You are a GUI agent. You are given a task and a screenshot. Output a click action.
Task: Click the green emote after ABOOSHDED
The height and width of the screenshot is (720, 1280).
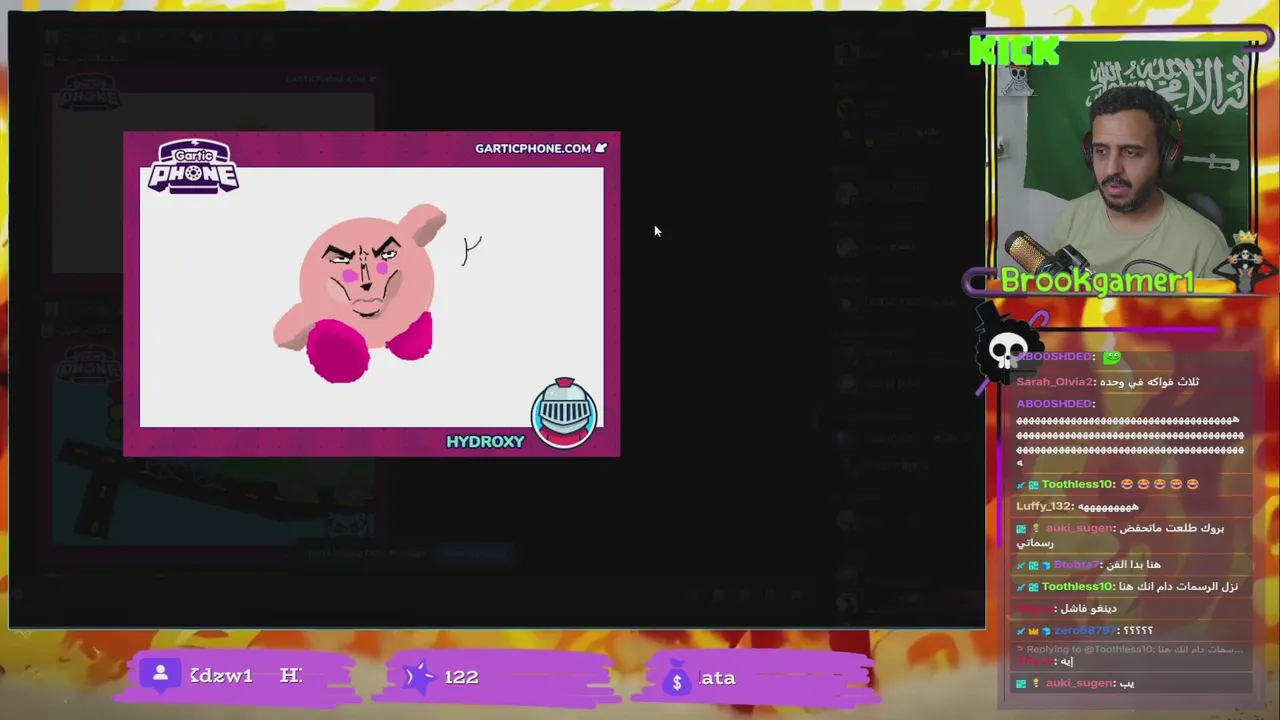[1113, 356]
